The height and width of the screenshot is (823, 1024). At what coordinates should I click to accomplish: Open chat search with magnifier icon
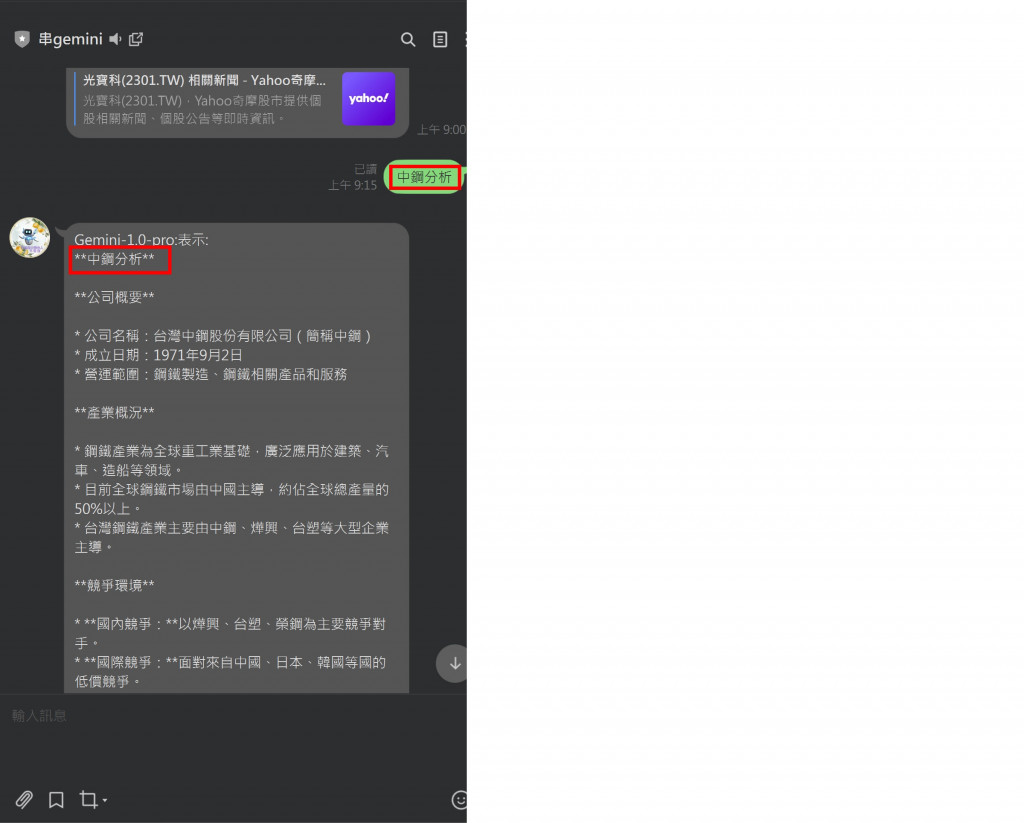click(408, 40)
